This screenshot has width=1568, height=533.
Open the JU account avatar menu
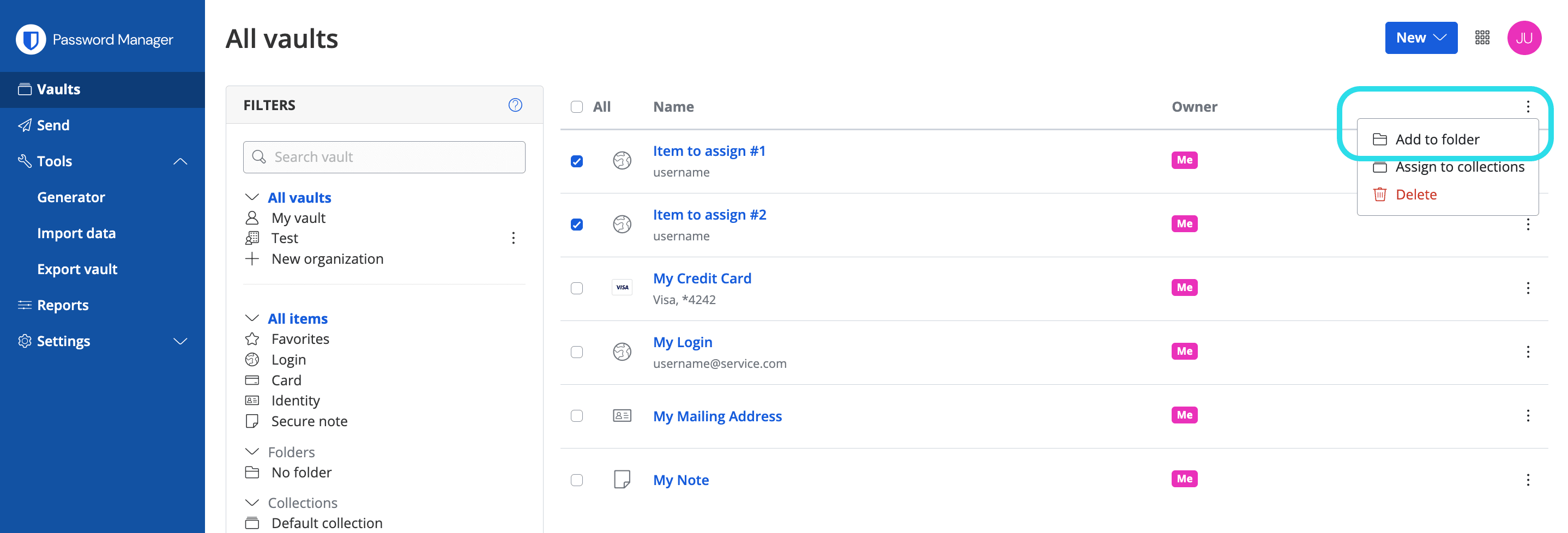coord(1523,38)
